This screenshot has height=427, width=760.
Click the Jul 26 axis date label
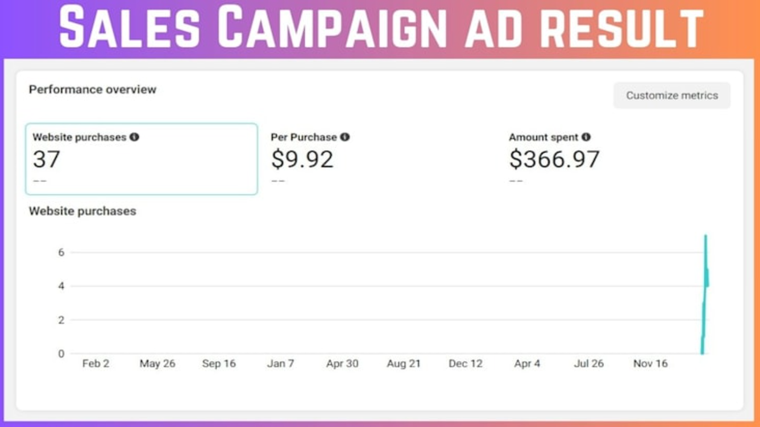(x=588, y=364)
